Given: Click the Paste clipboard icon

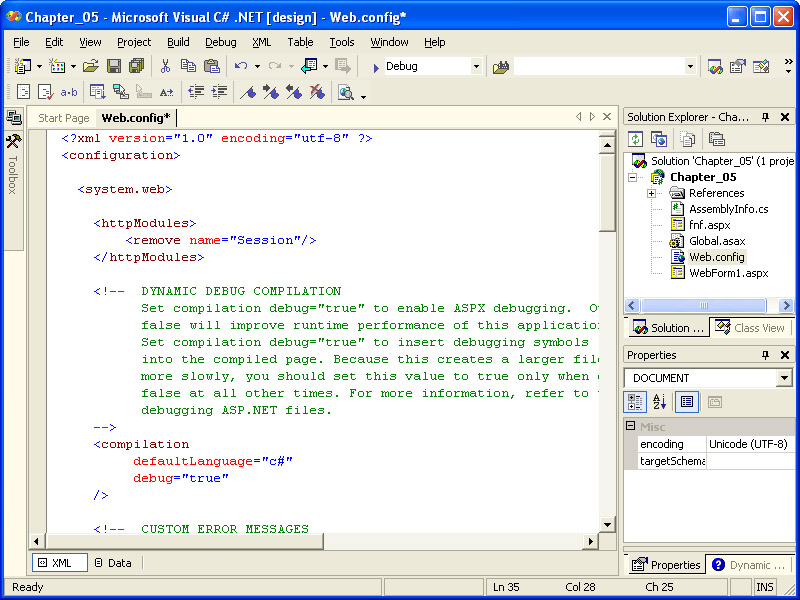Looking at the screenshot, I should pyautogui.click(x=211, y=66).
